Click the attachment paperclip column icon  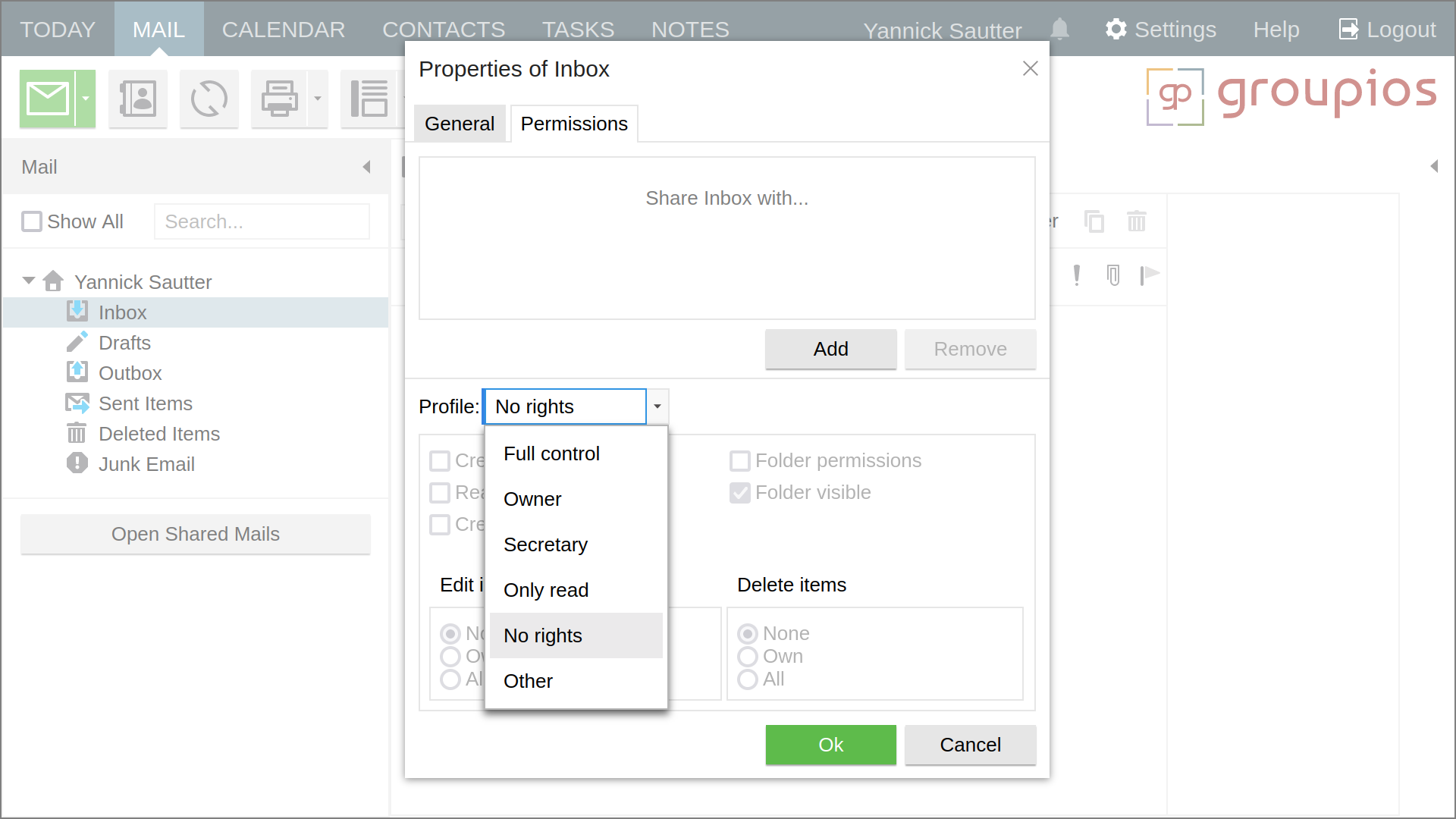tap(1112, 275)
